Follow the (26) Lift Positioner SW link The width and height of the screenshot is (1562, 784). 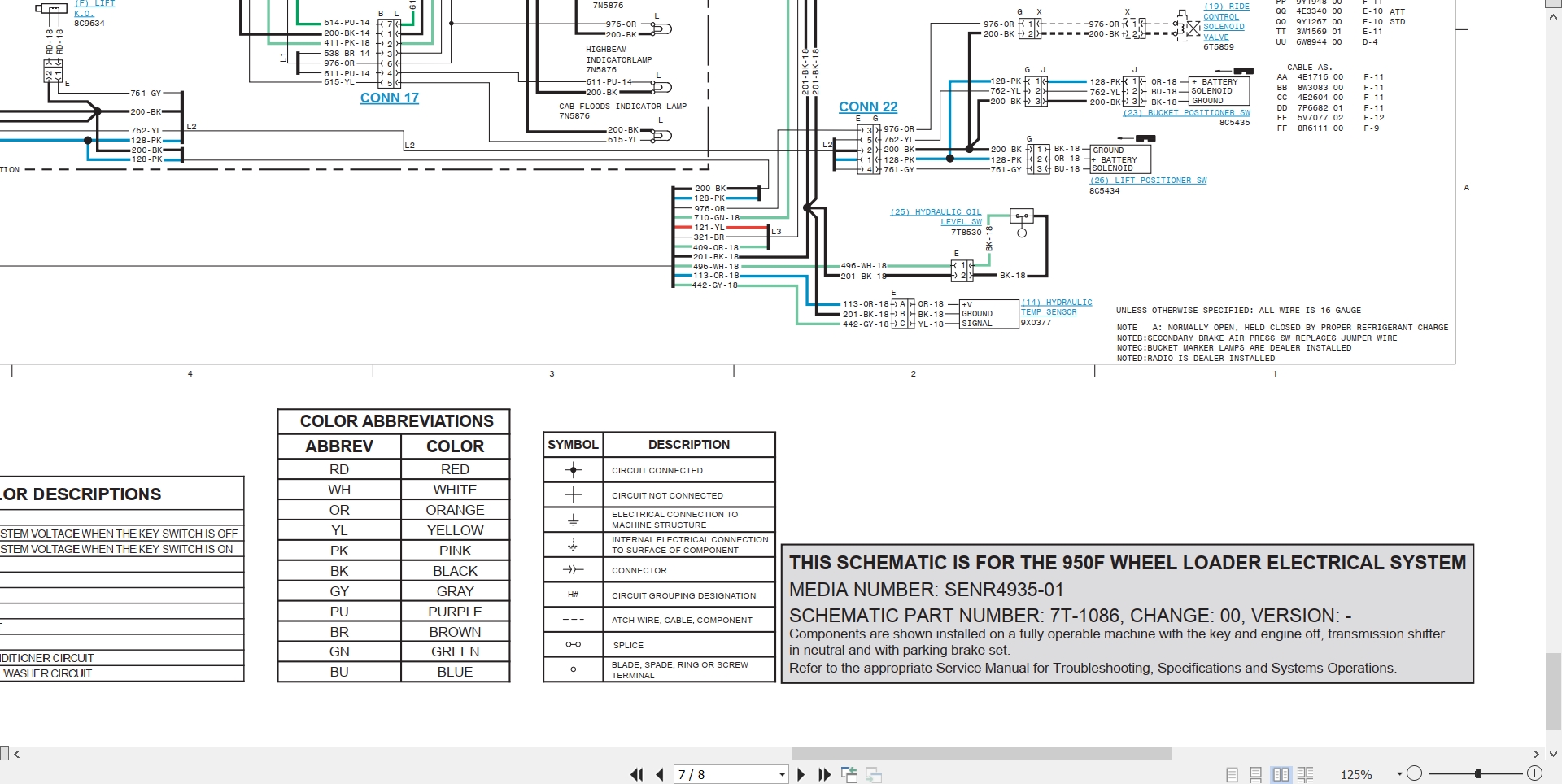point(1148,181)
